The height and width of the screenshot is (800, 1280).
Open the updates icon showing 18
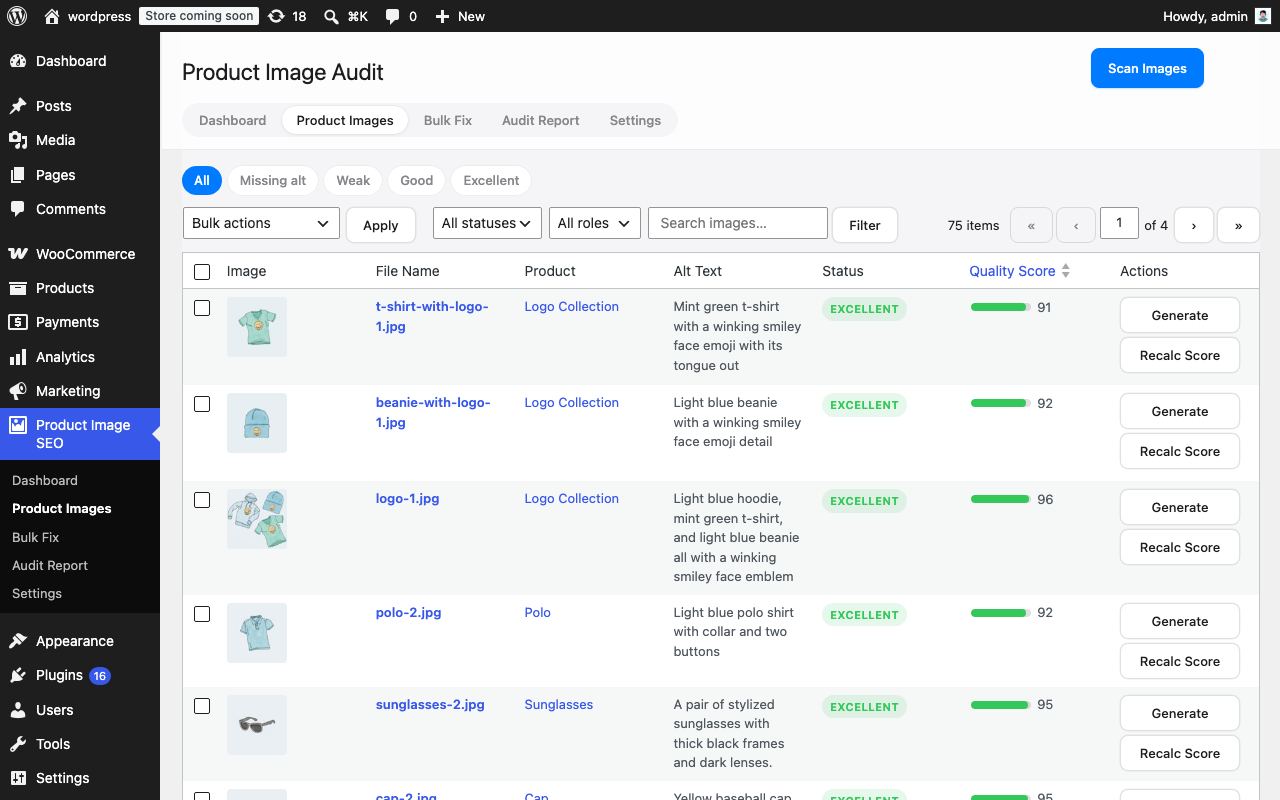point(277,16)
